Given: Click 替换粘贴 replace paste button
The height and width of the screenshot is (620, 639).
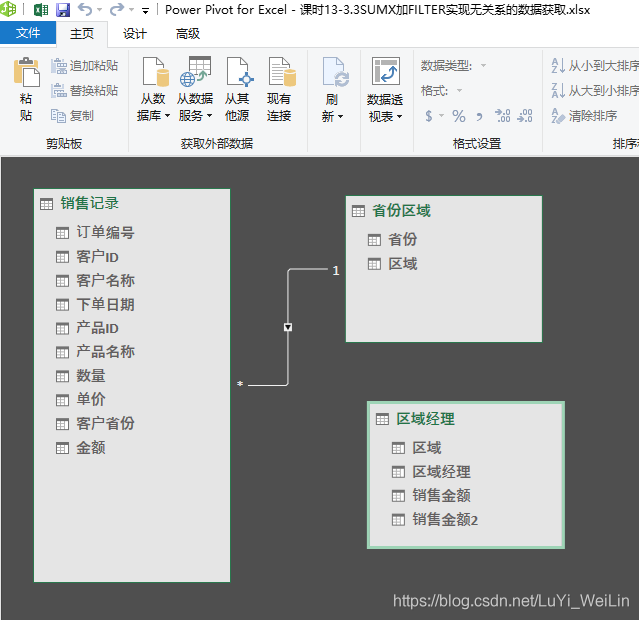Looking at the screenshot, I should (x=85, y=90).
